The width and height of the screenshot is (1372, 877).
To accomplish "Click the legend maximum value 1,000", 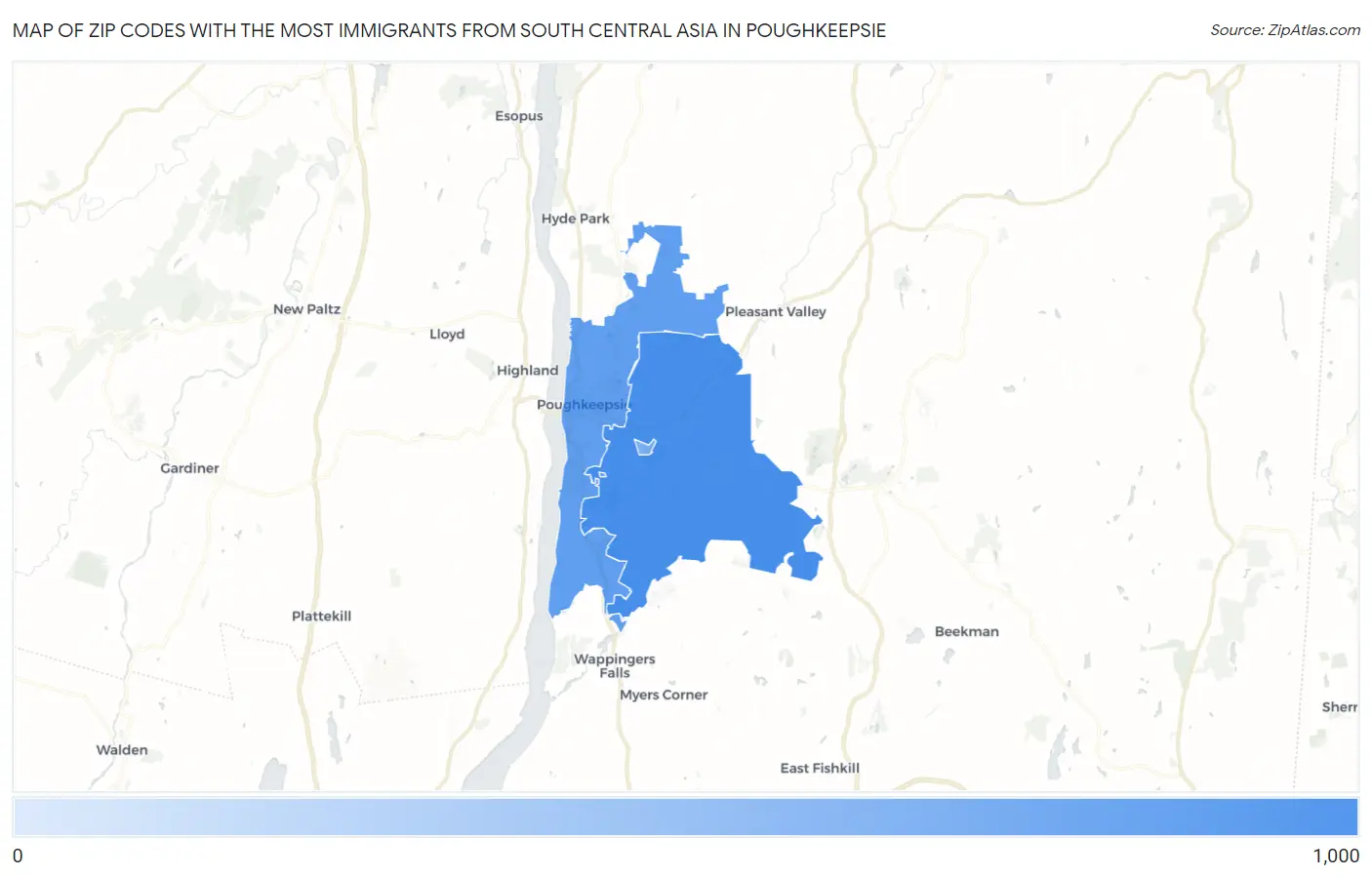I will point(1336,856).
